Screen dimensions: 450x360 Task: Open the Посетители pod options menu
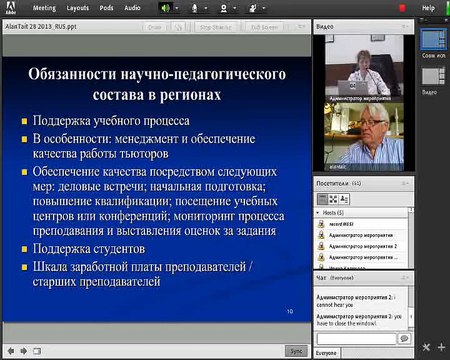[405, 183]
